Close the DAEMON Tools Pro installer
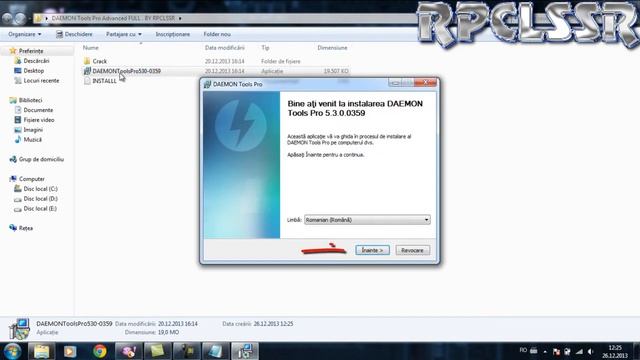640x360 pixels. click(x=425, y=82)
